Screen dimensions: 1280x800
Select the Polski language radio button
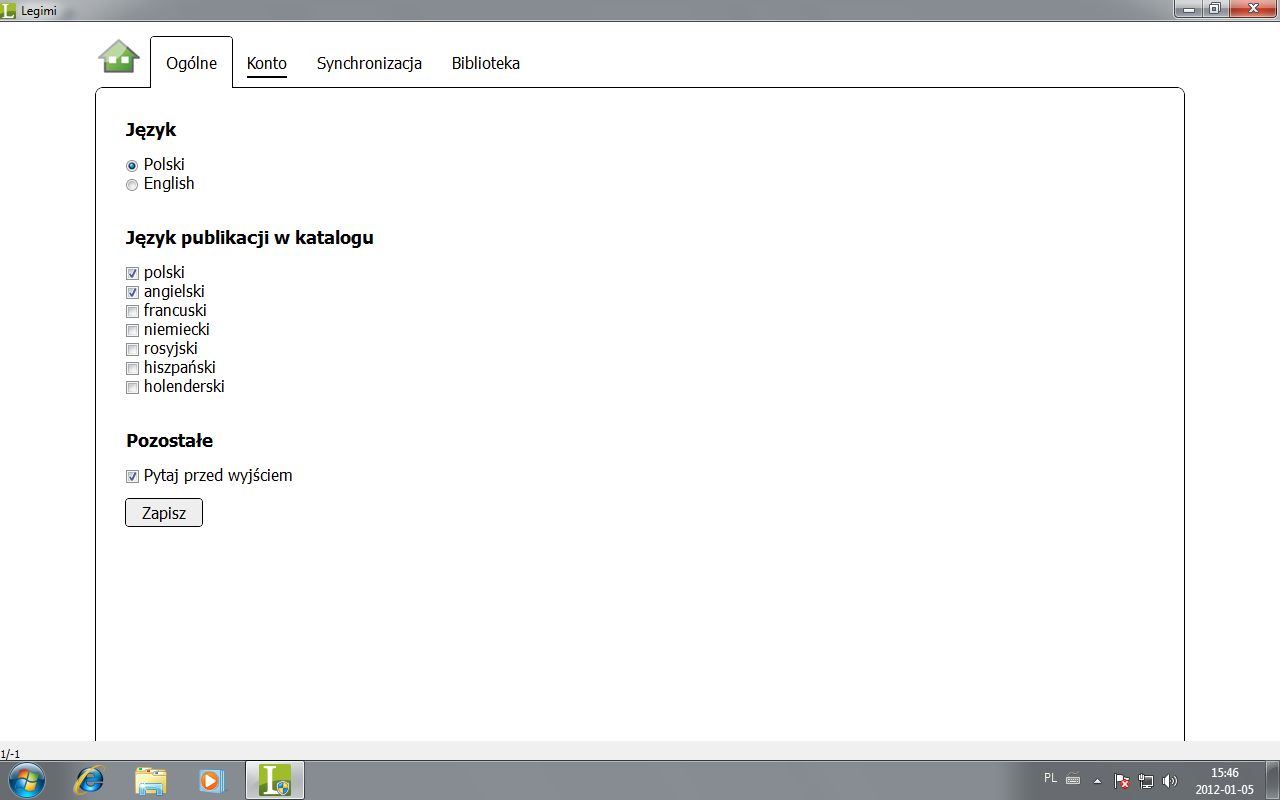(132, 166)
